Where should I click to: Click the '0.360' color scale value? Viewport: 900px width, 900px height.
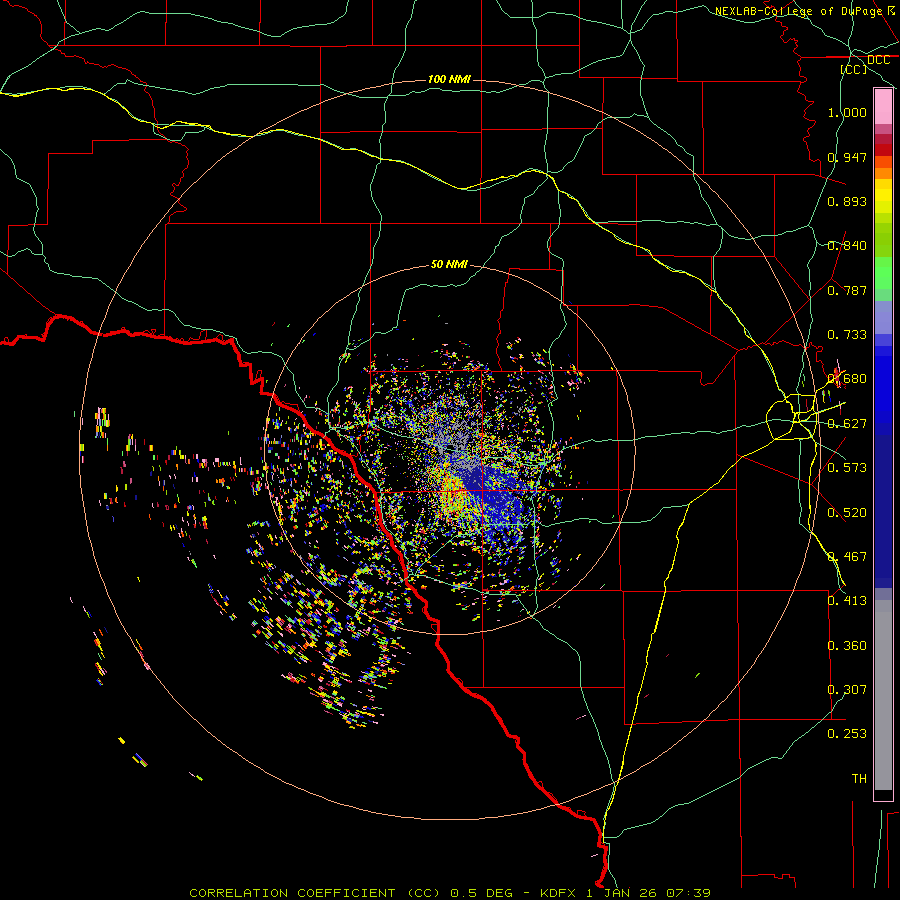847,646
